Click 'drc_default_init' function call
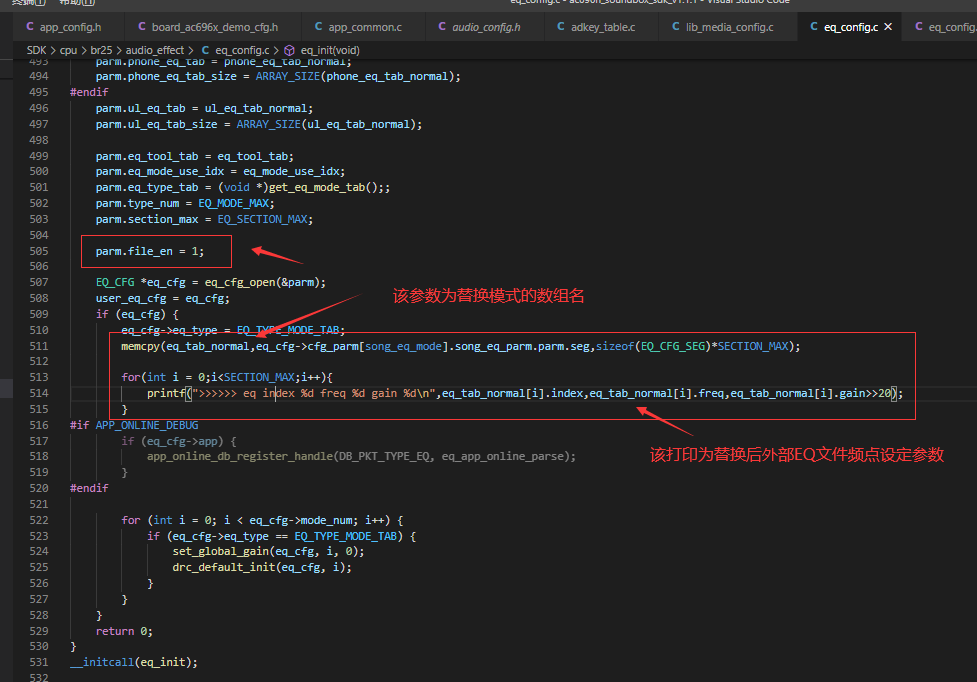Screen dimensions: 977x682 (x=224, y=567)
